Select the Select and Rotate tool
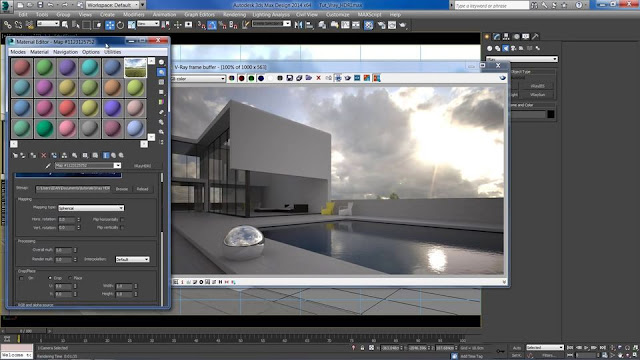 coord(120,25)
